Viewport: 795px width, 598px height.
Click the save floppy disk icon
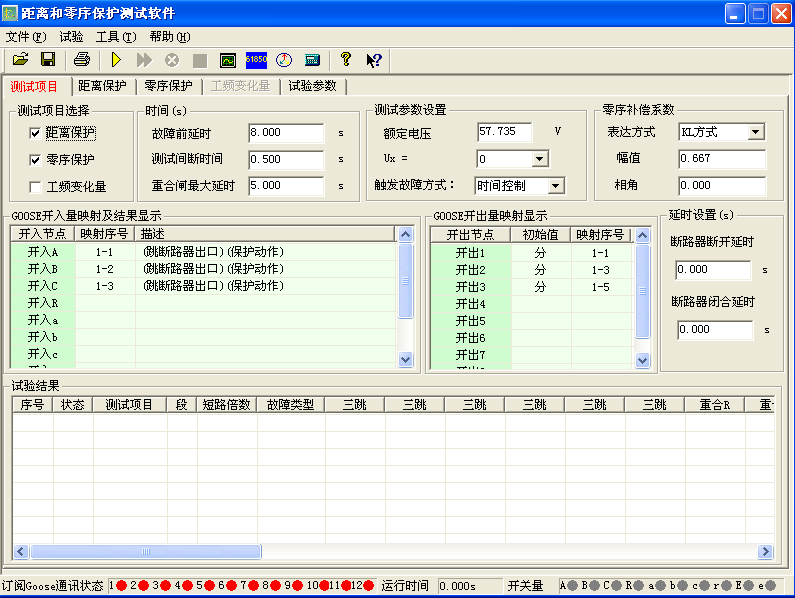[x=47, y=60]
